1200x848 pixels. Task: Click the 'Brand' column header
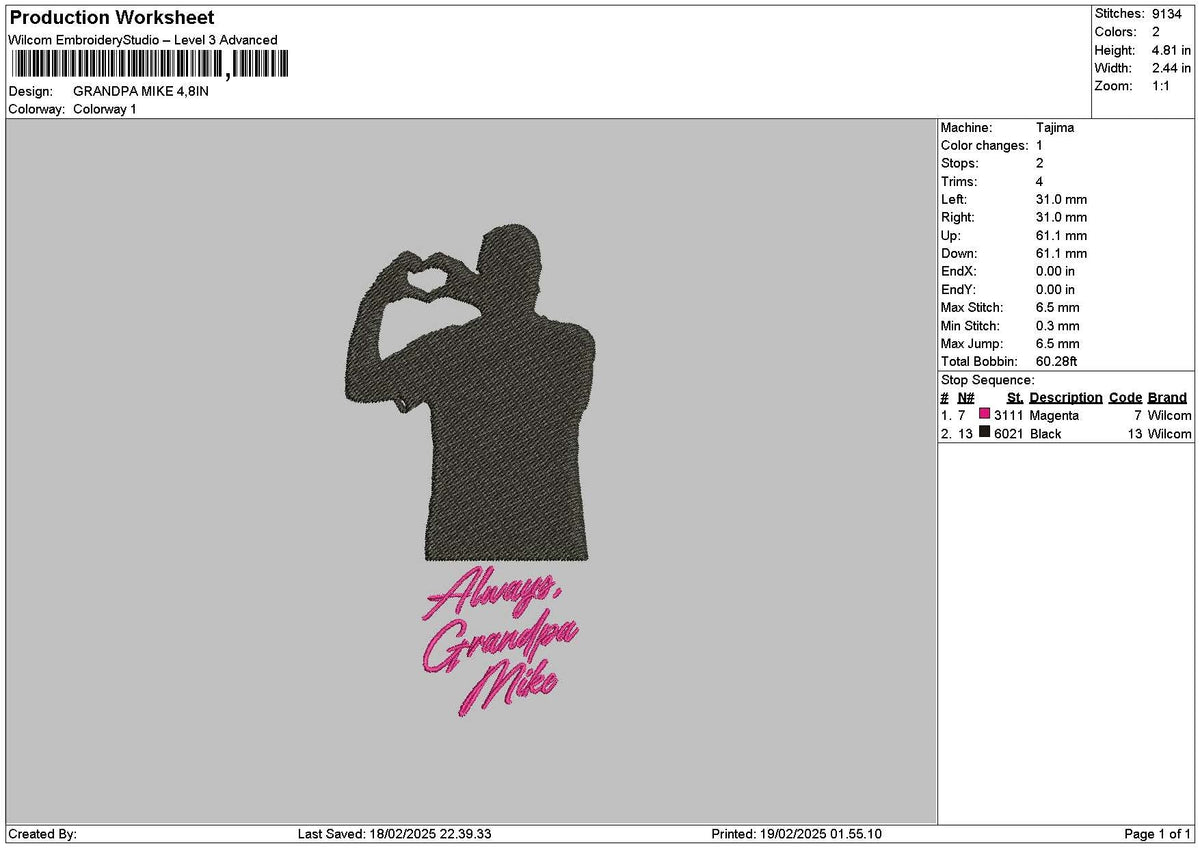point(1167,397)
